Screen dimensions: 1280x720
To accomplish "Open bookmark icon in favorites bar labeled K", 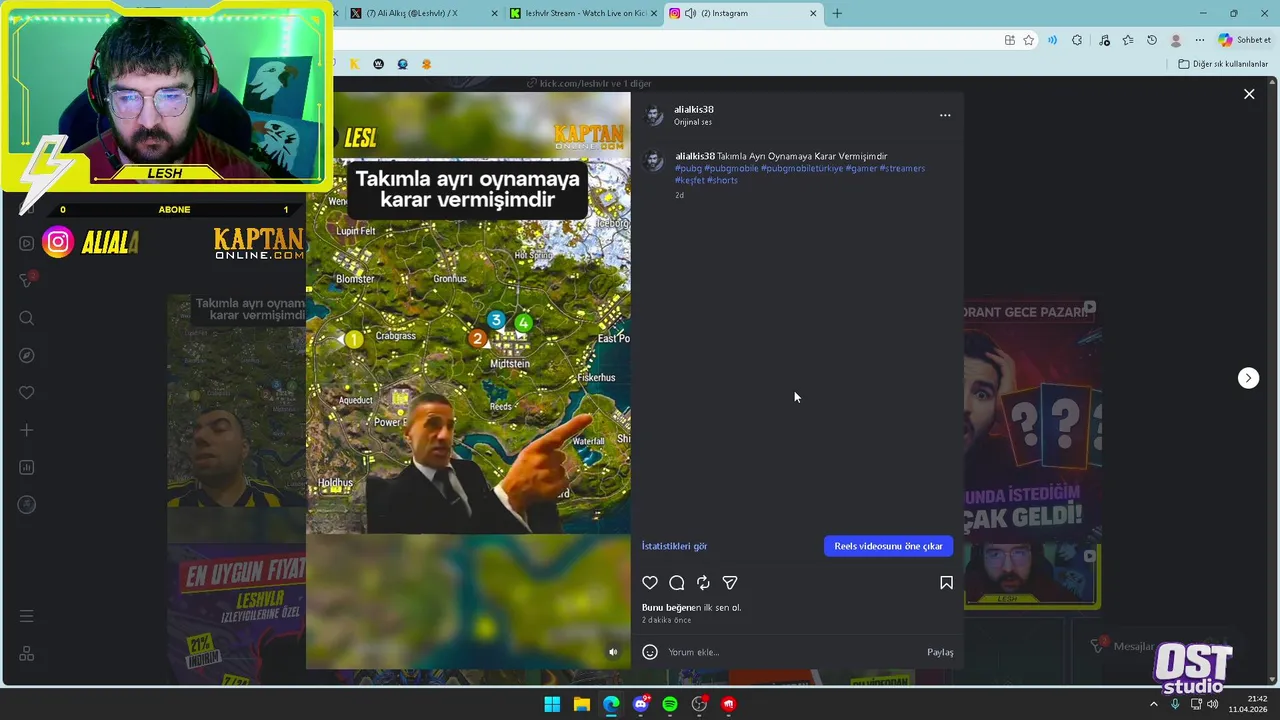I will (x=354, y=64).
